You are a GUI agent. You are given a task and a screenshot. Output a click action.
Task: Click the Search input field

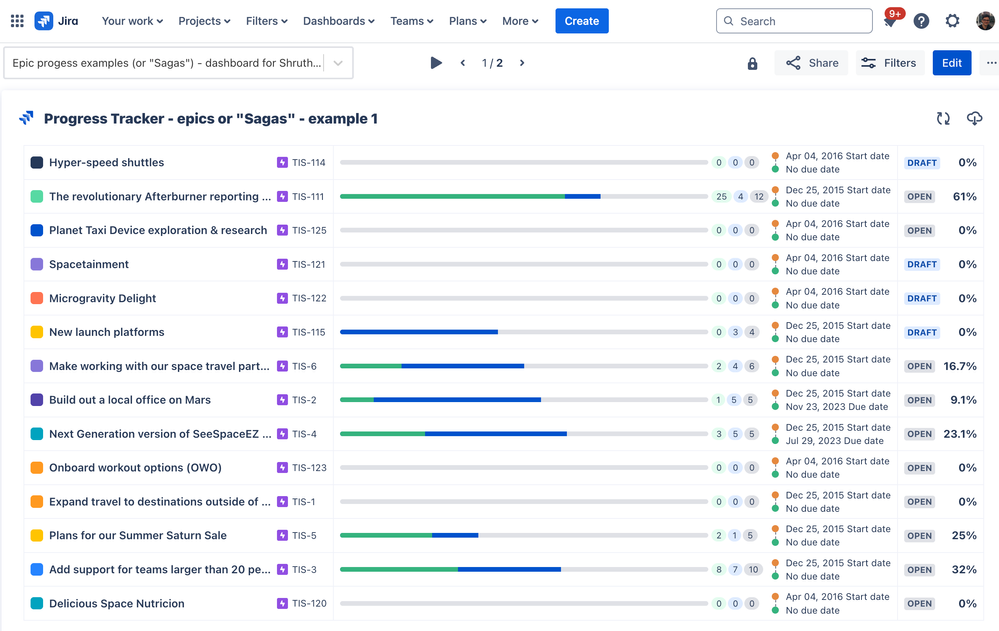tap(794, 21)
